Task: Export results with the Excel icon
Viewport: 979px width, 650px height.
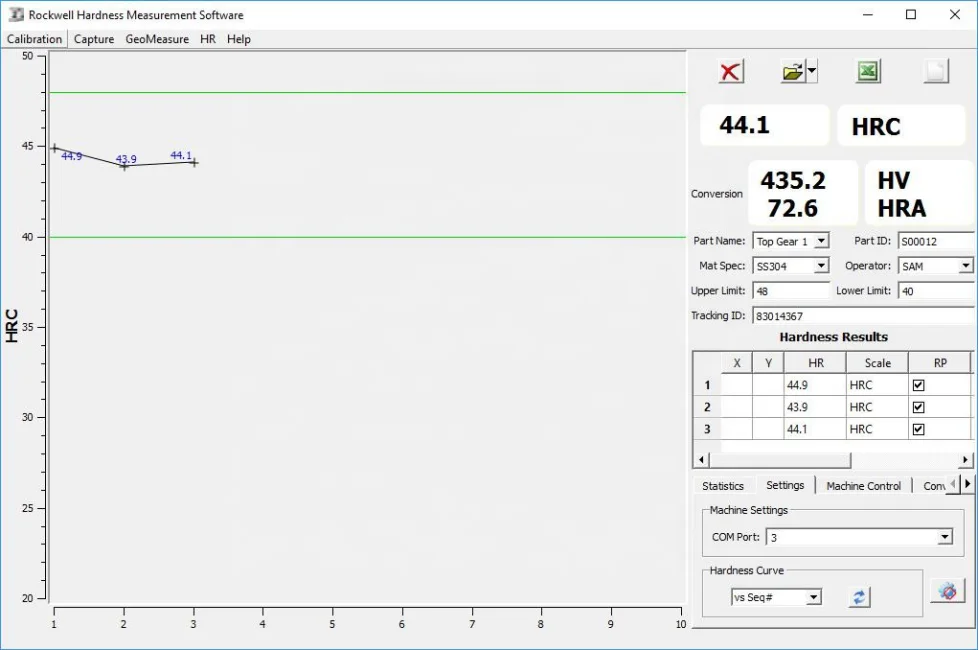Action: point(867,71)
